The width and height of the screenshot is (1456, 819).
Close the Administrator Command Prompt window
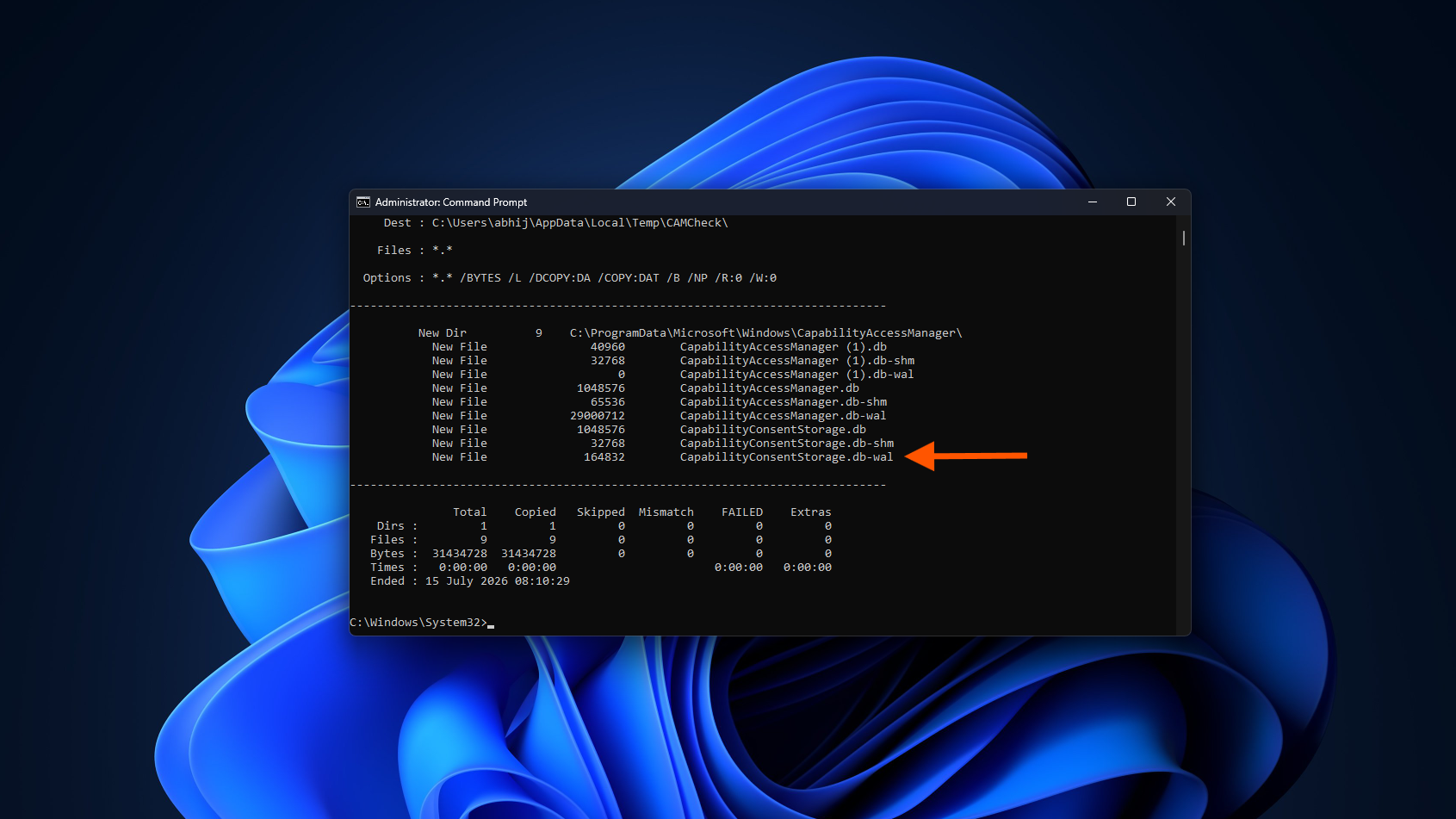click(1171, 202)
